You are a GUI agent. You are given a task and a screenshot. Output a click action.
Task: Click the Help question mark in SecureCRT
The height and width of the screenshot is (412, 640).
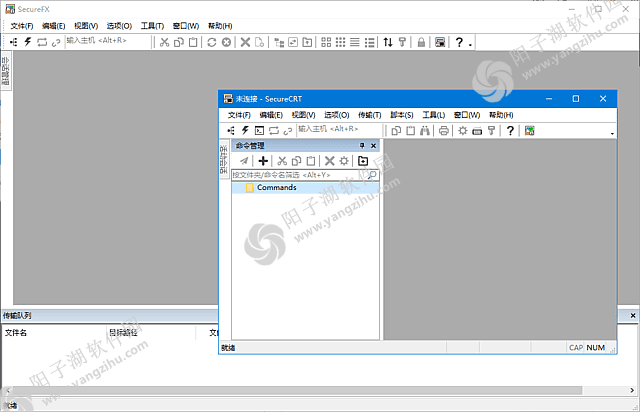[510, 131]
